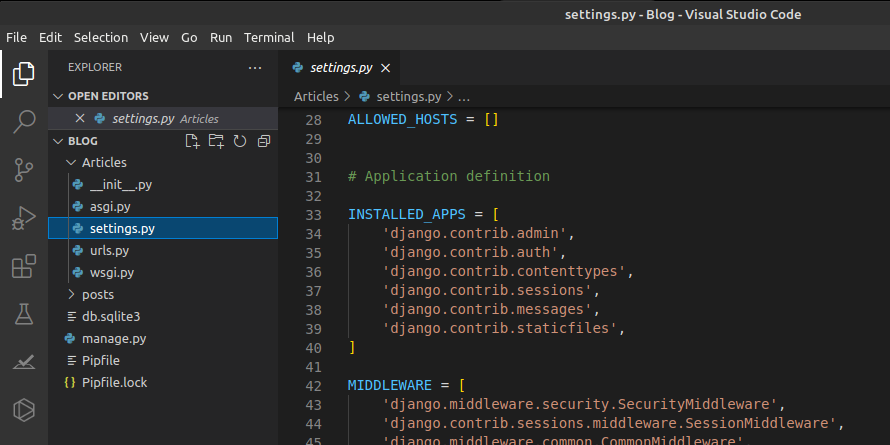Open the hexagon play icon view in activity bar
The image size is (890, 445).
[24, 410]
